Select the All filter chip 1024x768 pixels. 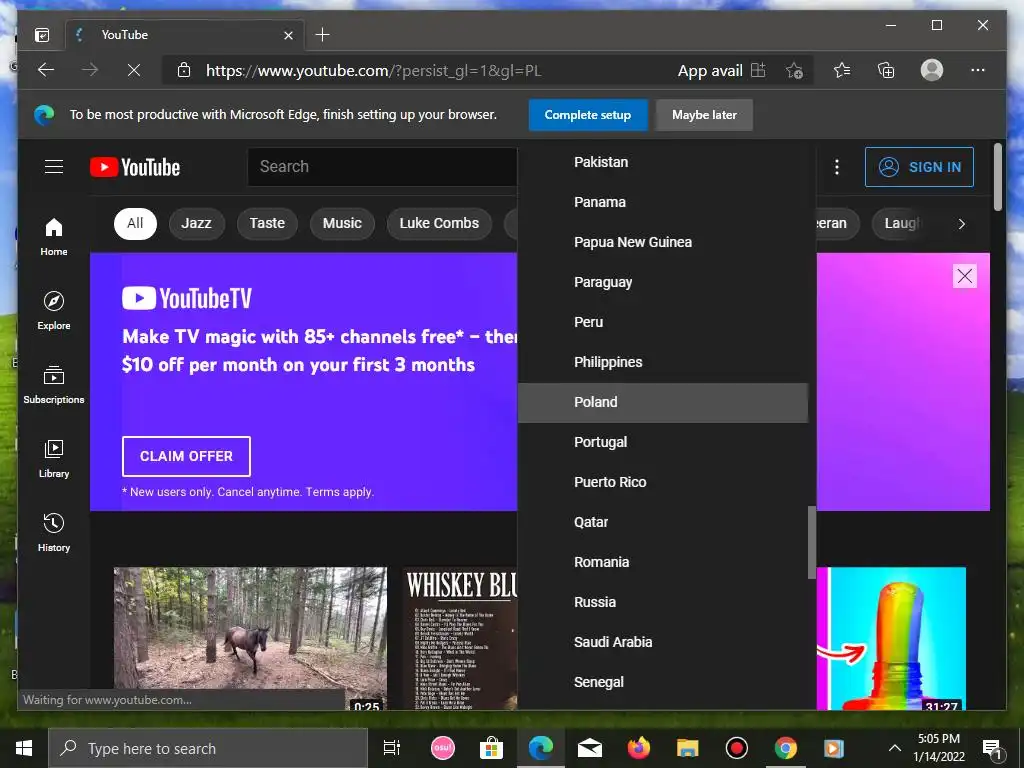135,223
